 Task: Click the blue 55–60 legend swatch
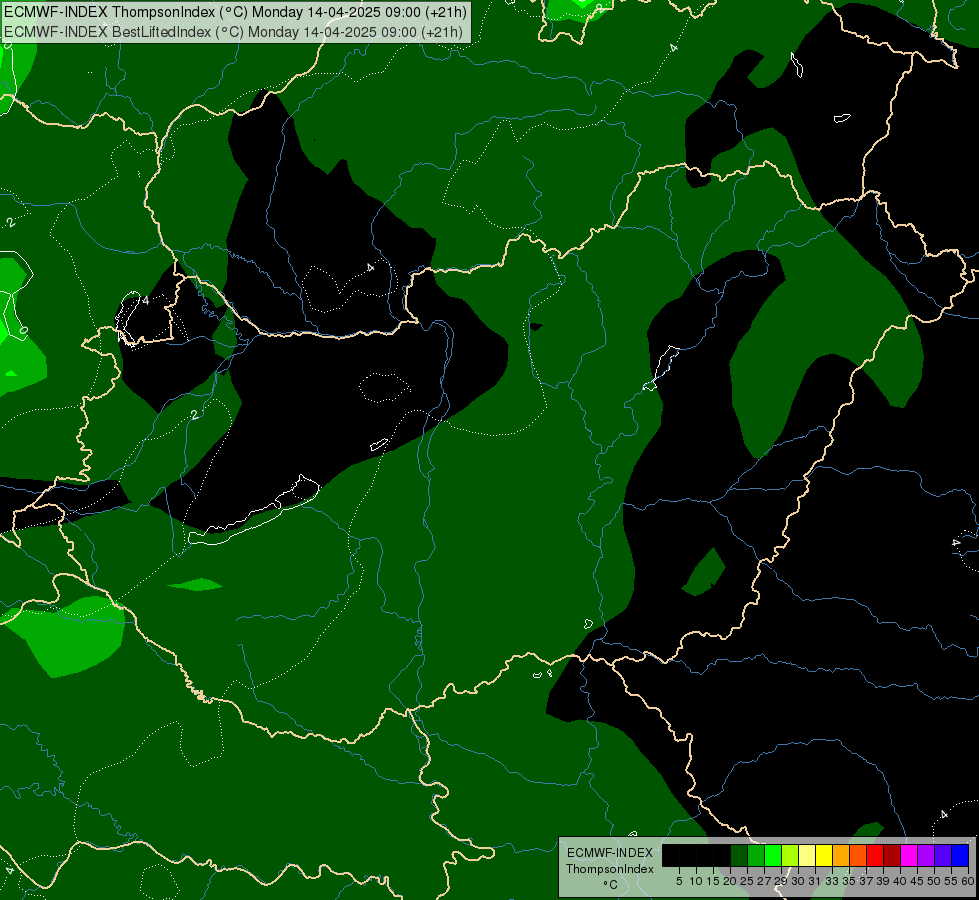pyautogui.click(x=960, y=855)
